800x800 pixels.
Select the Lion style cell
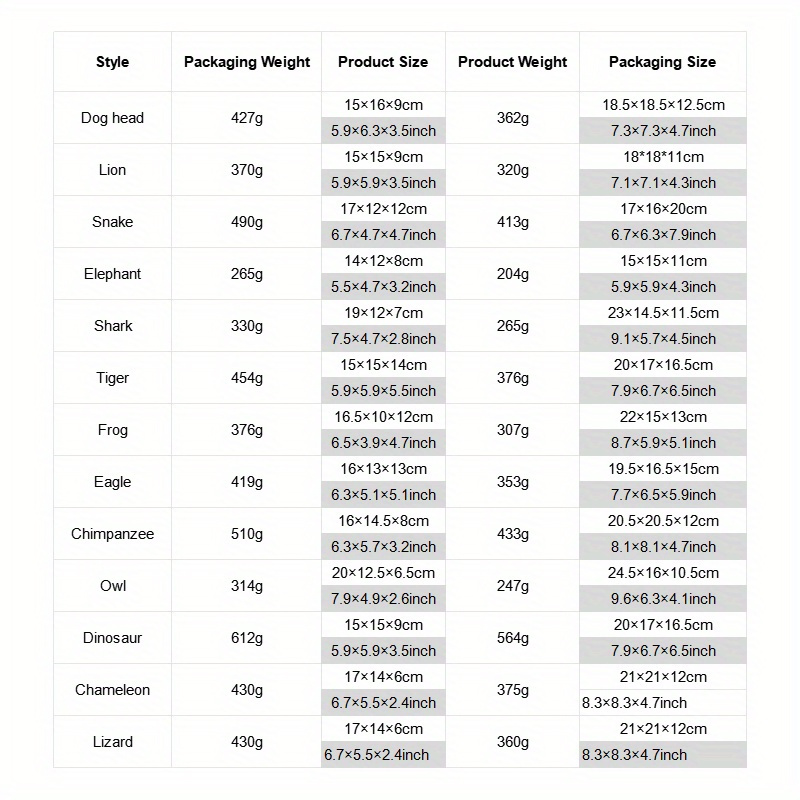coord(112,170)
